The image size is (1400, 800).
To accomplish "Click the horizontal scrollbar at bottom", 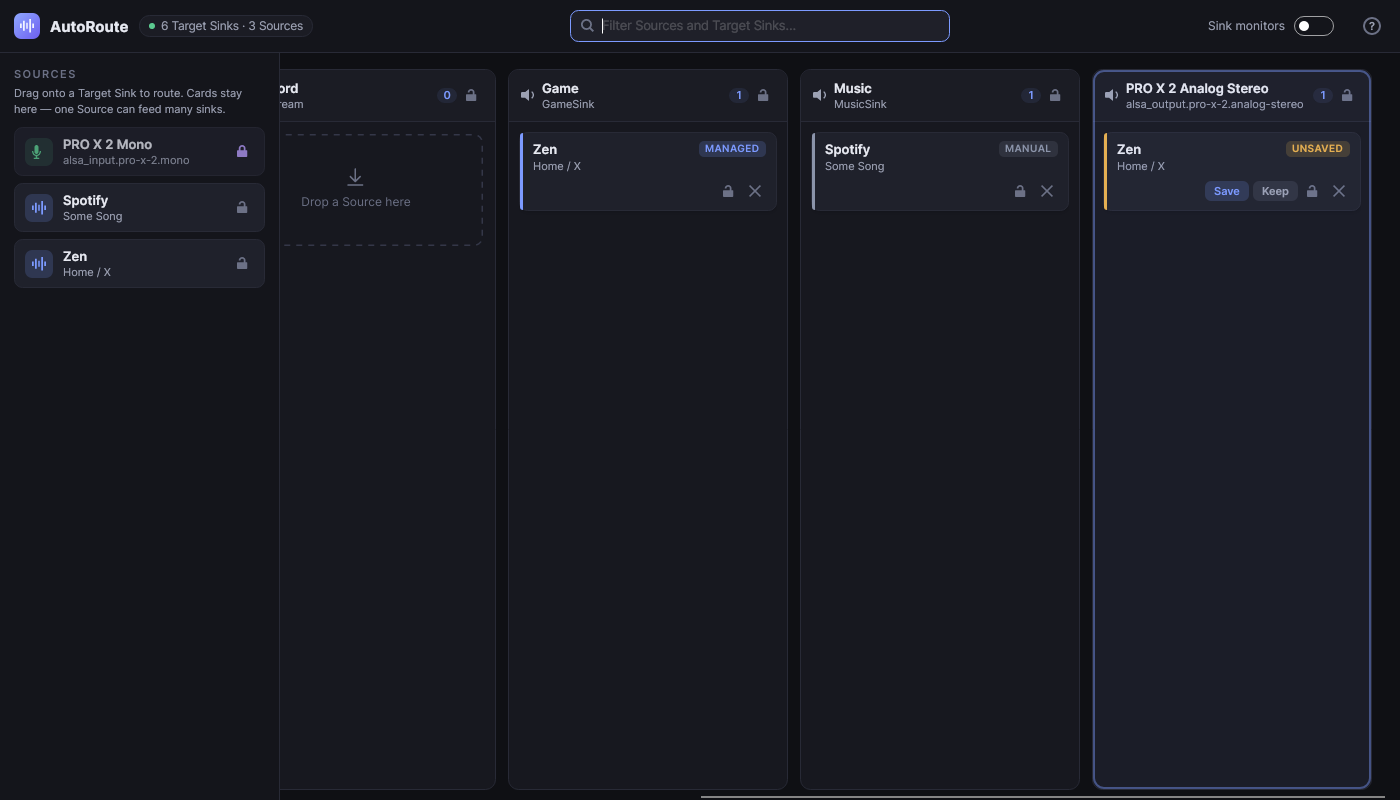I will click(1043, 797).
